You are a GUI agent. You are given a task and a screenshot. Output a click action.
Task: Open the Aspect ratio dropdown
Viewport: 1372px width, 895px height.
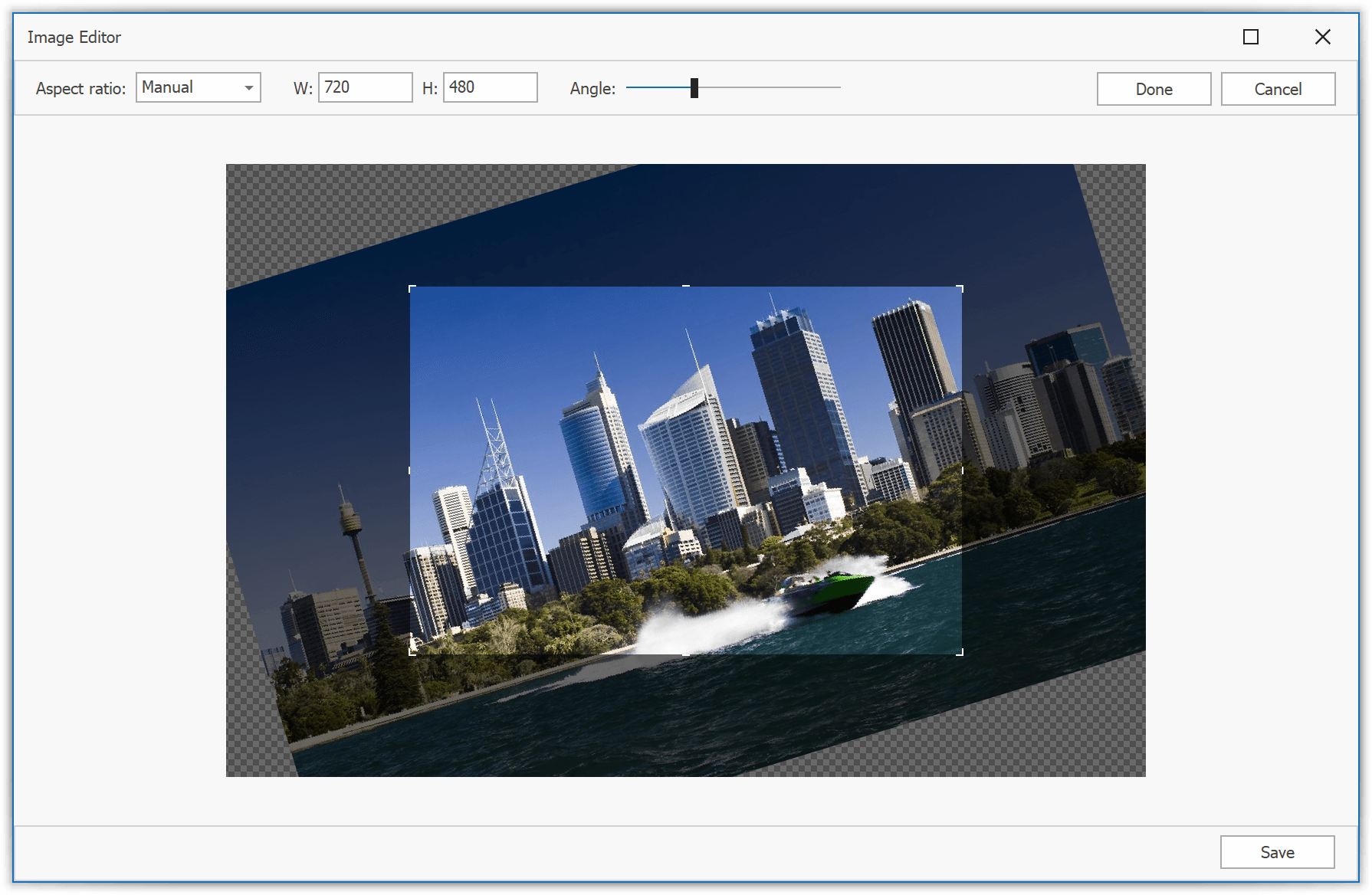248,88
